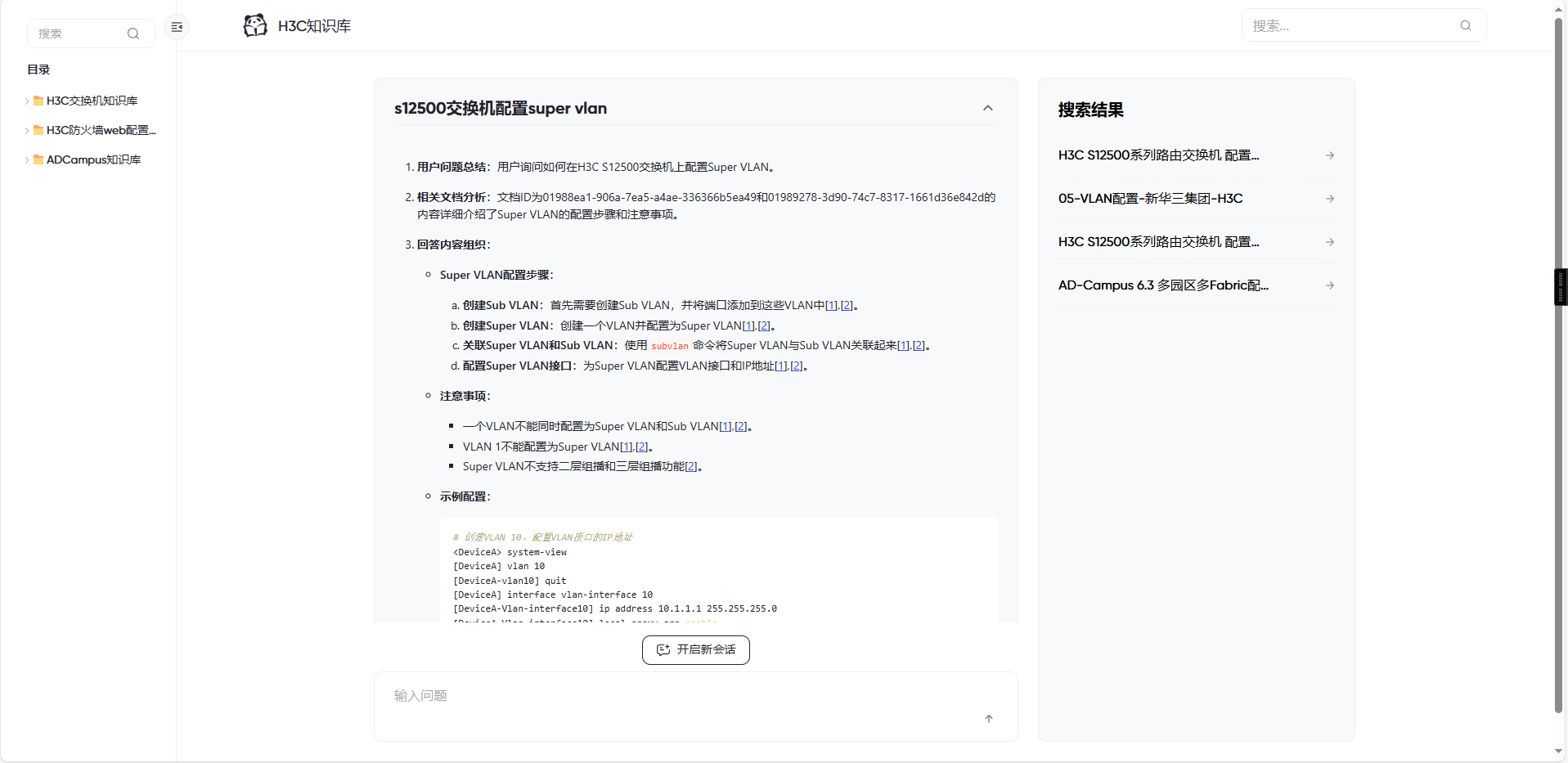
Task: Focus the 输入问题 question box
Action: [x=696, y=707]
